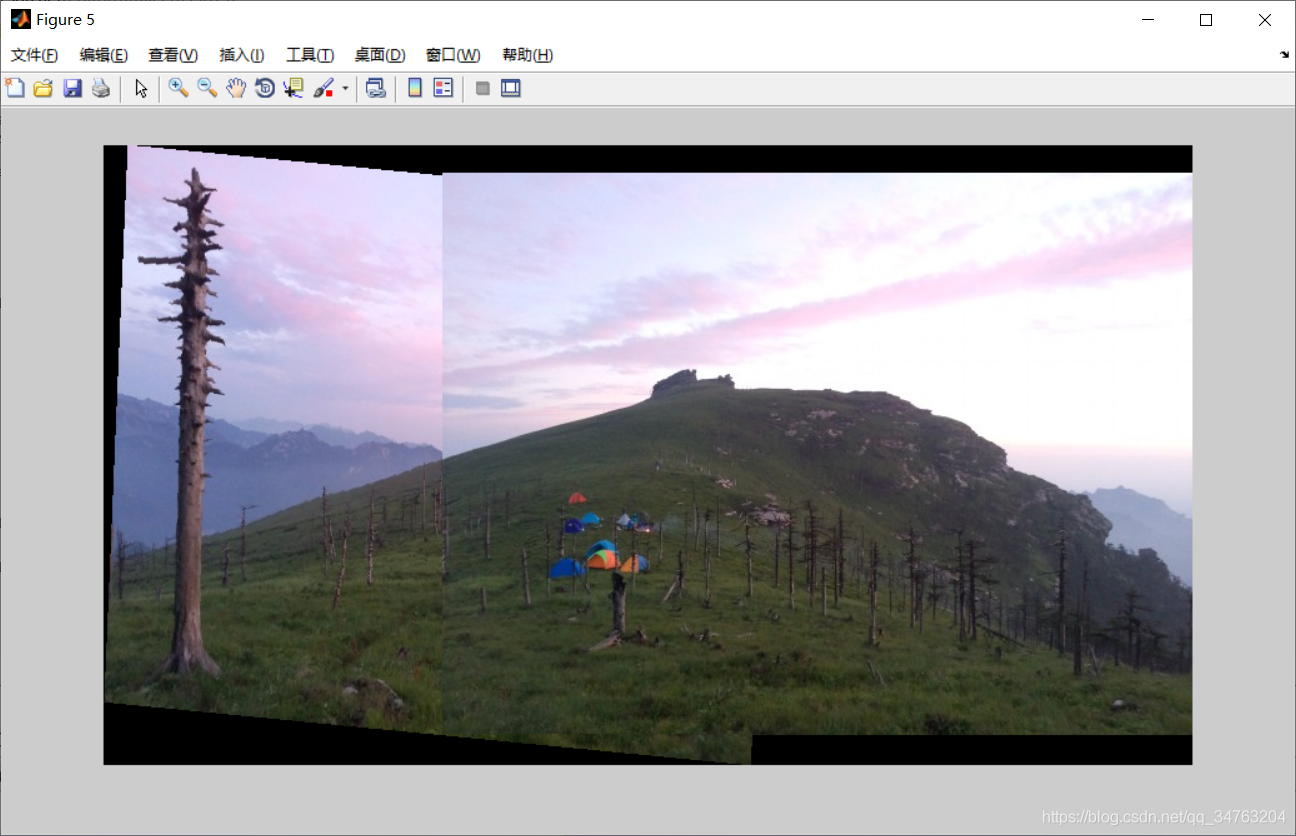Click the MATLAB icon in the title bar
The height and width of the screenshot is (836, 1296).
click(21, 19)
